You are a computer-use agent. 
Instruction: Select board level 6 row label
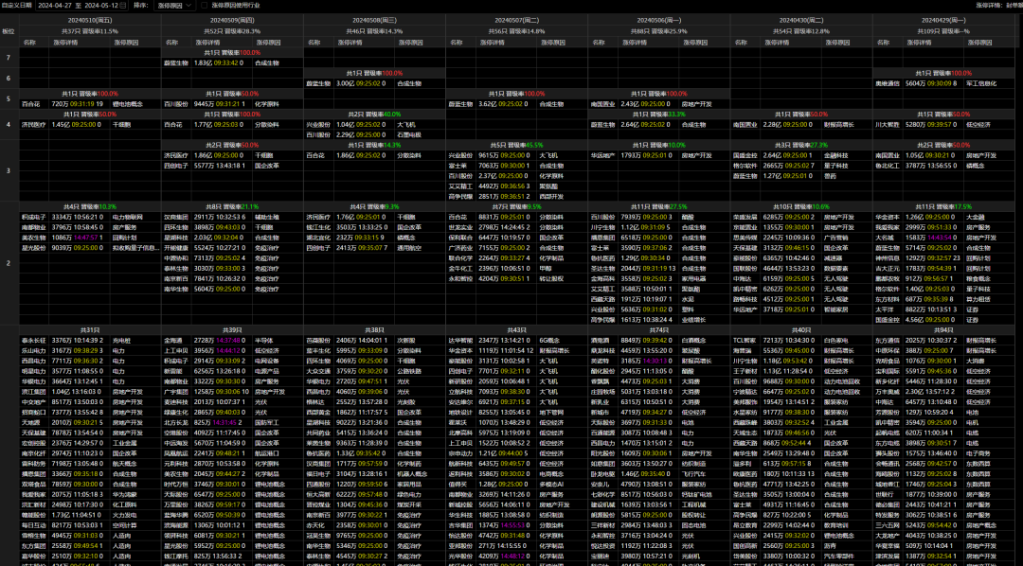[x=8, y=78]
